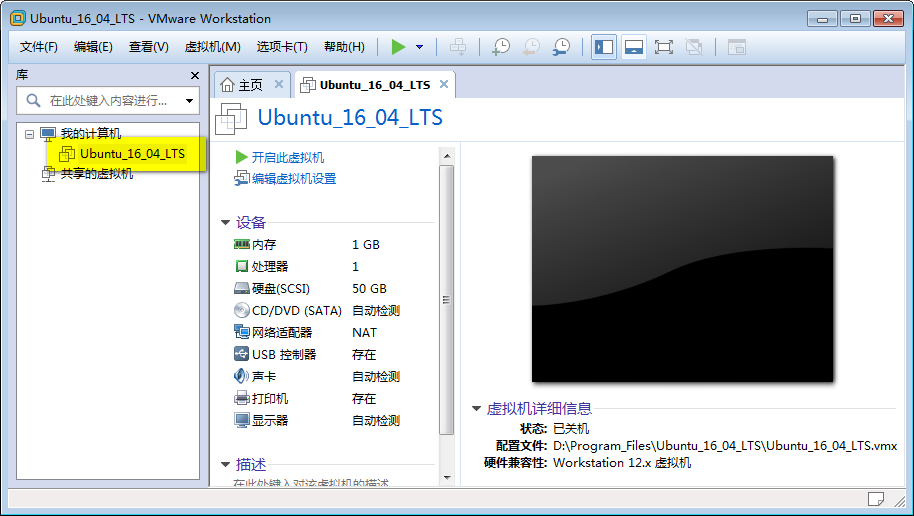Click the NAT network adapter value
The width and height of the screenshot is (914, 516).
click(364, 332)
